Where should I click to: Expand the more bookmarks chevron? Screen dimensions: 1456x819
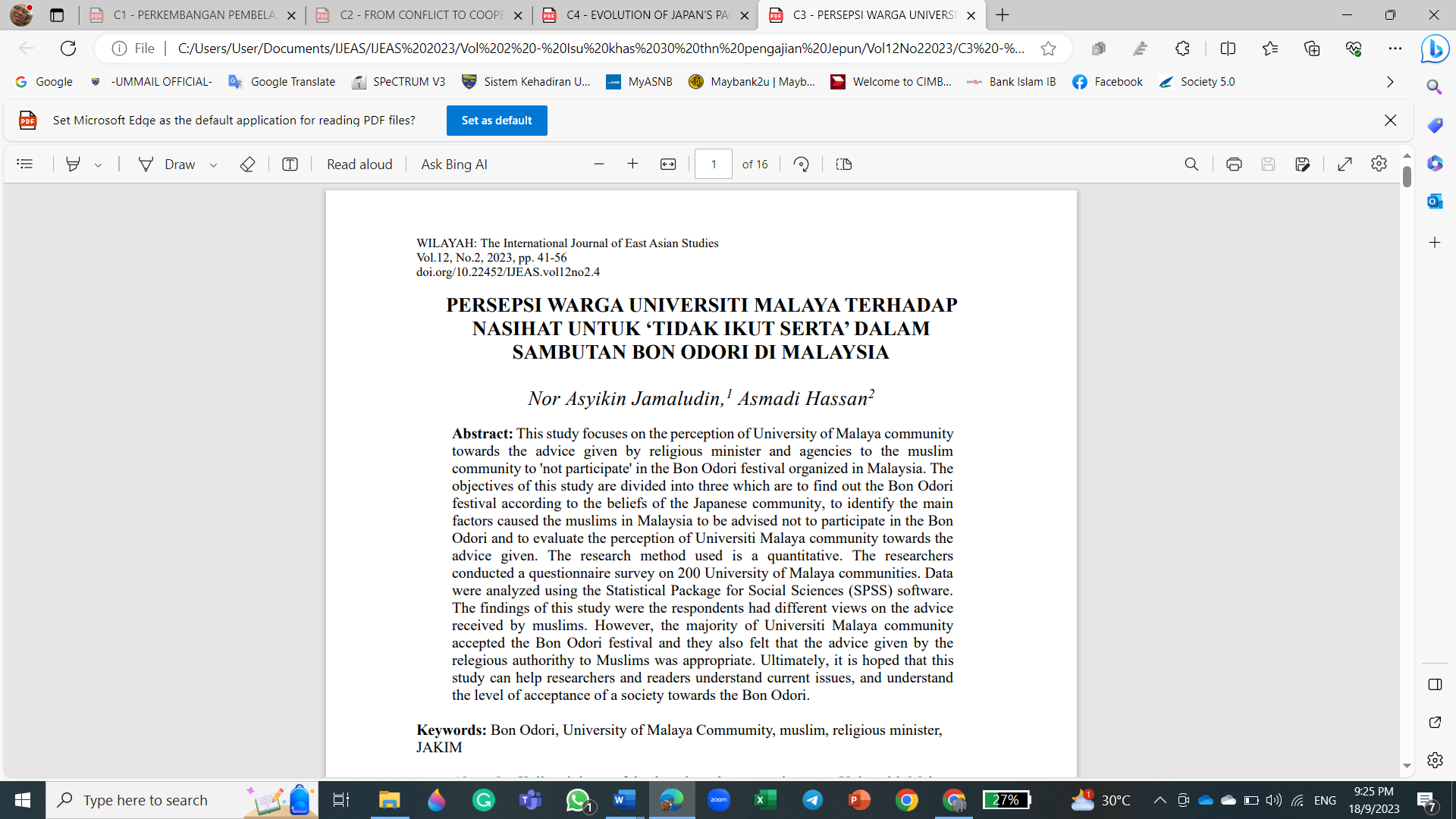1389,82
